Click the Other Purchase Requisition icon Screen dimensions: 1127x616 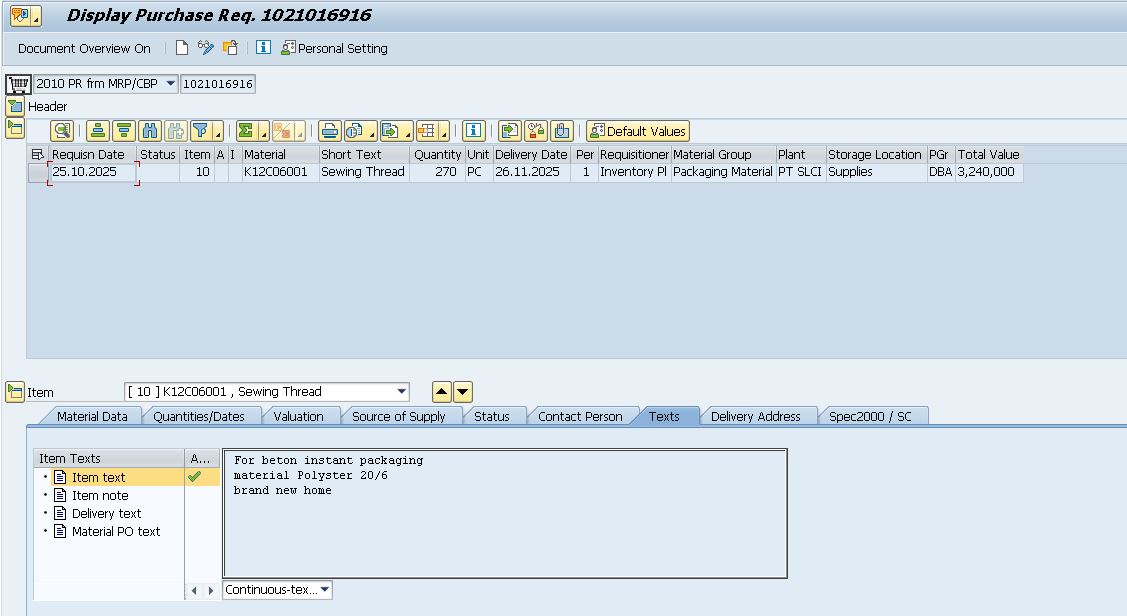tap(230, 48)
